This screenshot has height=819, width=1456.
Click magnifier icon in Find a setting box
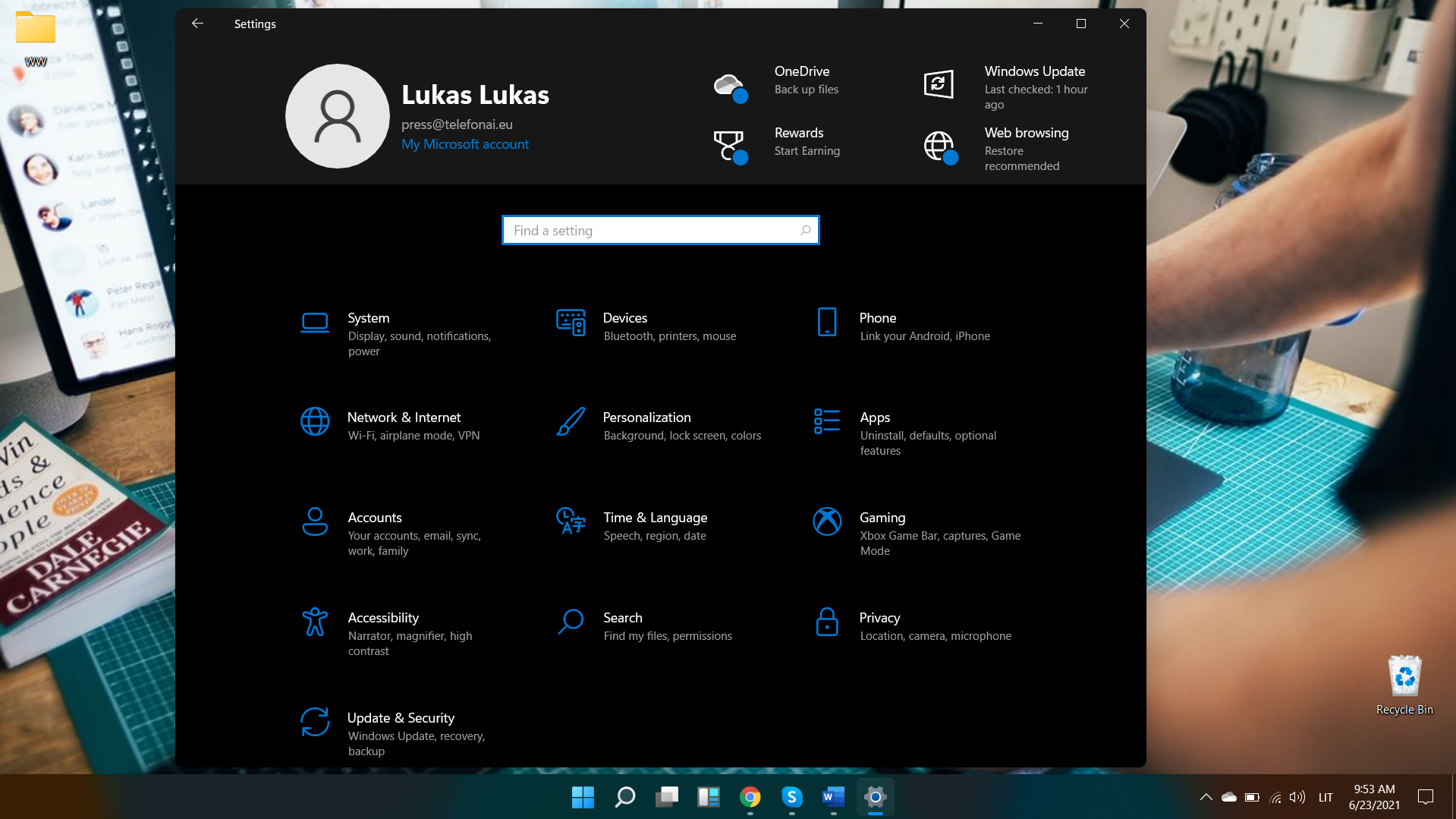coord(806,230)
